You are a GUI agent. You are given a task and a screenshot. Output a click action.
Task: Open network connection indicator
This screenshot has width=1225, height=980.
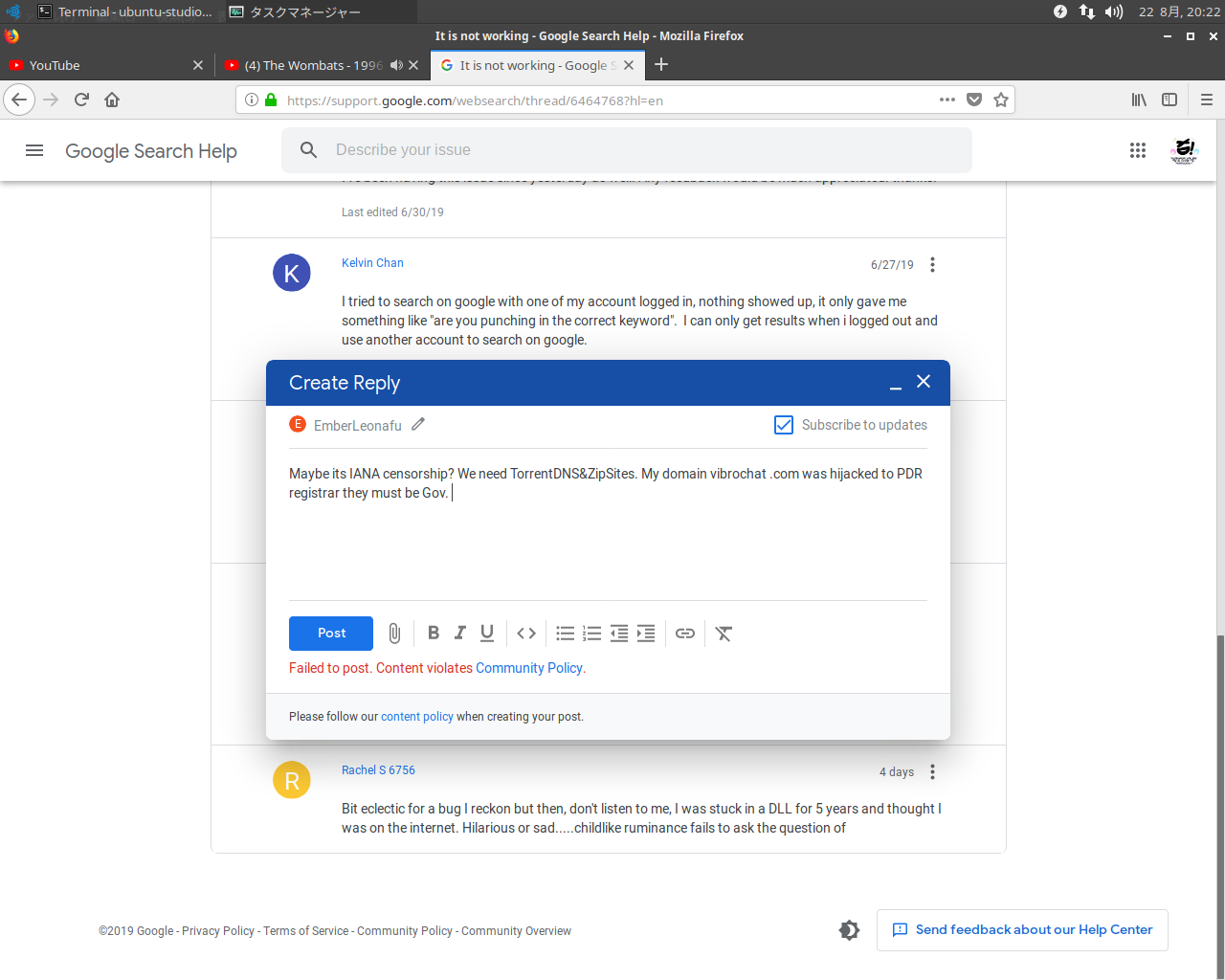[1087, 11]
